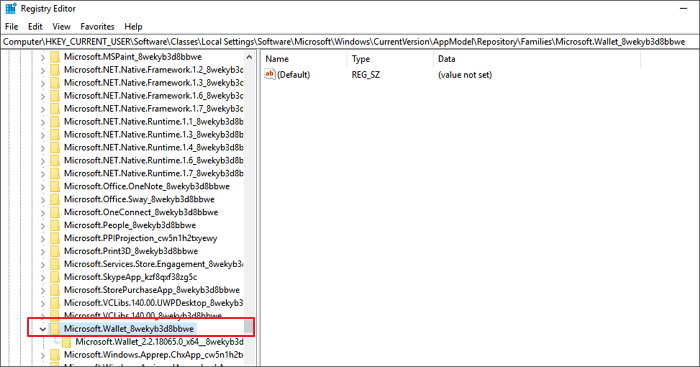Open the View menu
This screenshot has width=700, height=367.
tap(62, 27)
